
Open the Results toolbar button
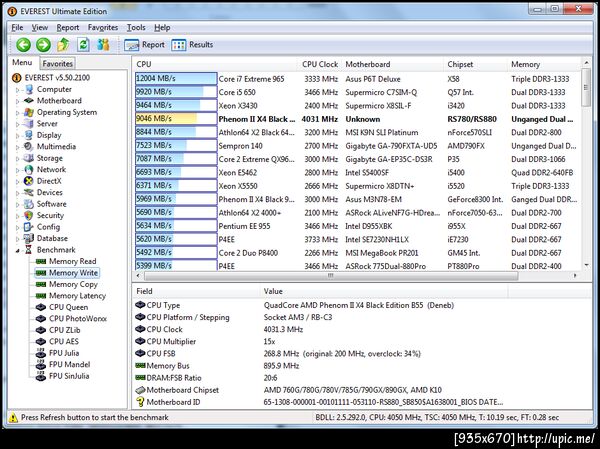[192, 45]
